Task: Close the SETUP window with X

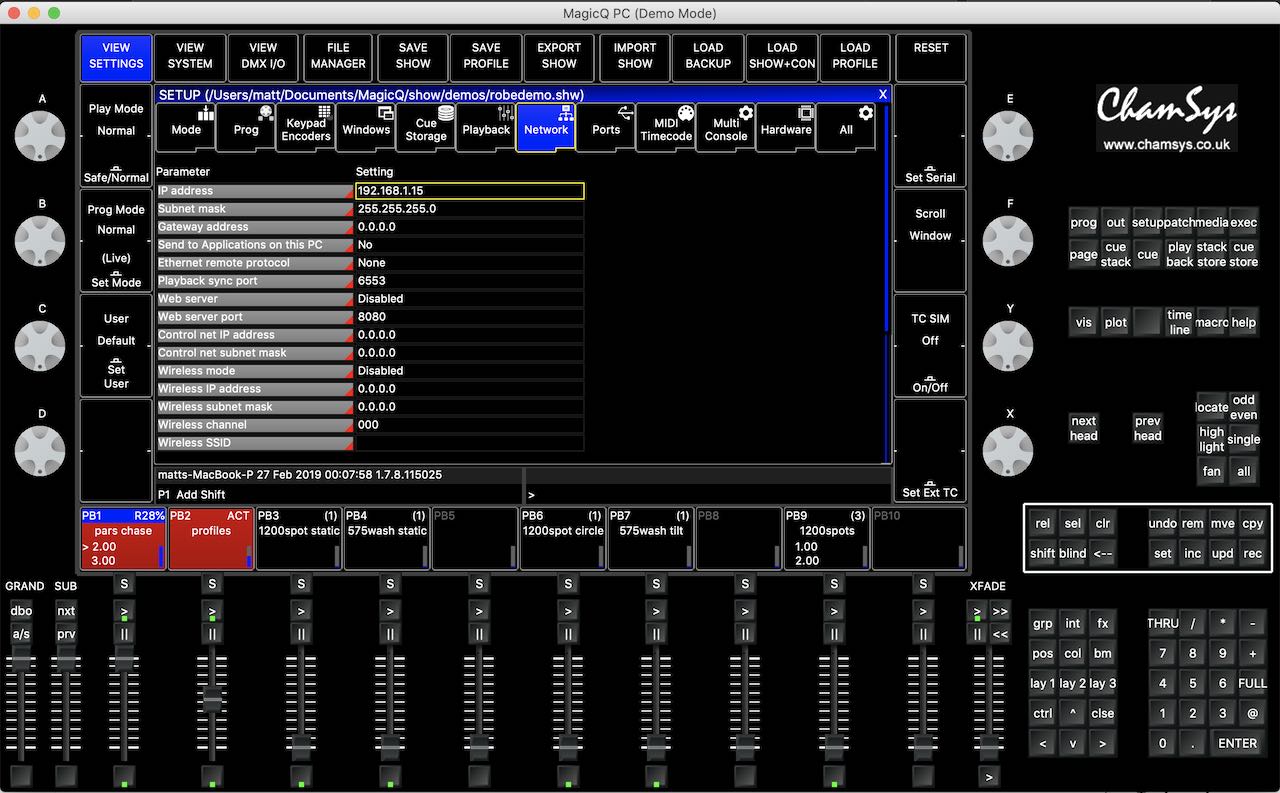Action: [x=882, y=95]
